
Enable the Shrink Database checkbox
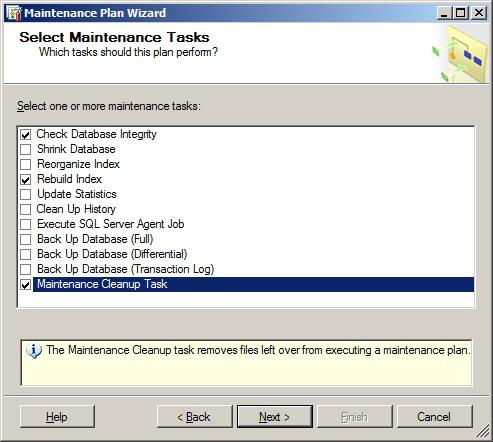(x=26, y=149)
